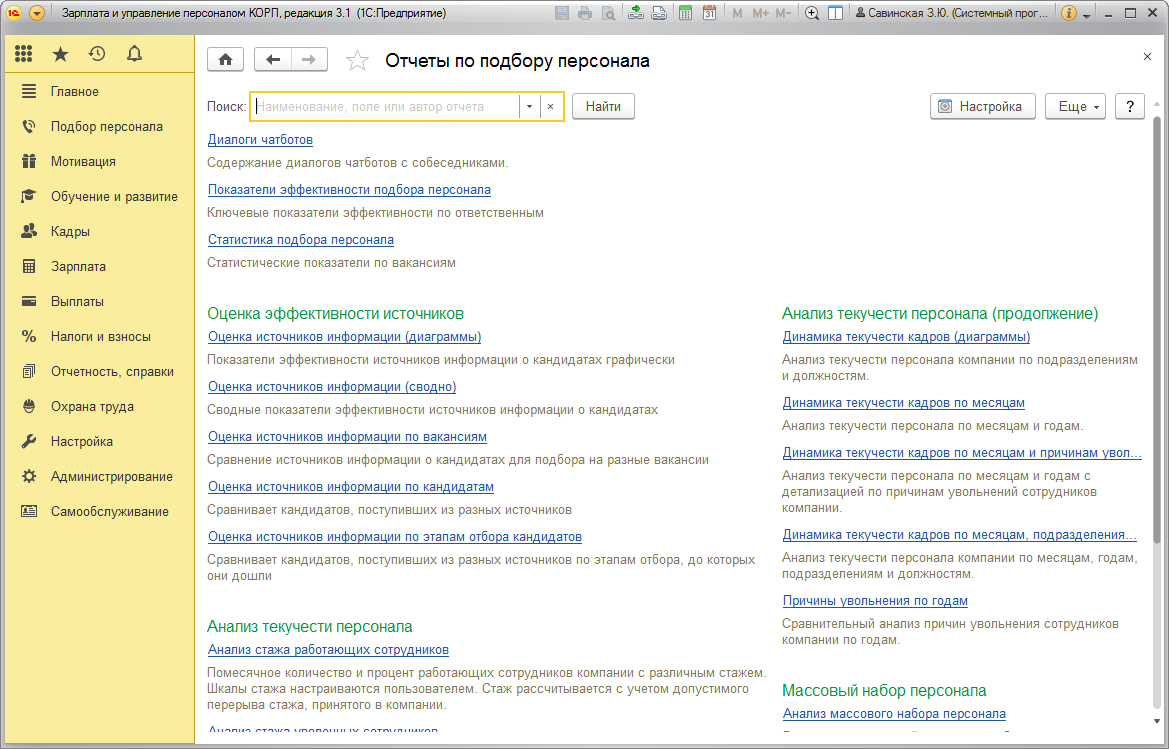Click the vertical scrollbar of the reports list
Image resolution: width=1169 pixels, height=749 pixels.
point(1157,328)
